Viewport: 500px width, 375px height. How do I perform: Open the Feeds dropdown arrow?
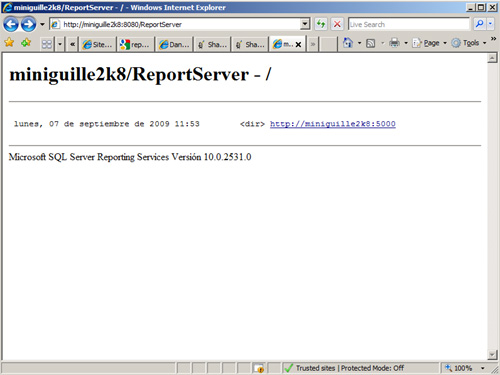tap(382, 43)
